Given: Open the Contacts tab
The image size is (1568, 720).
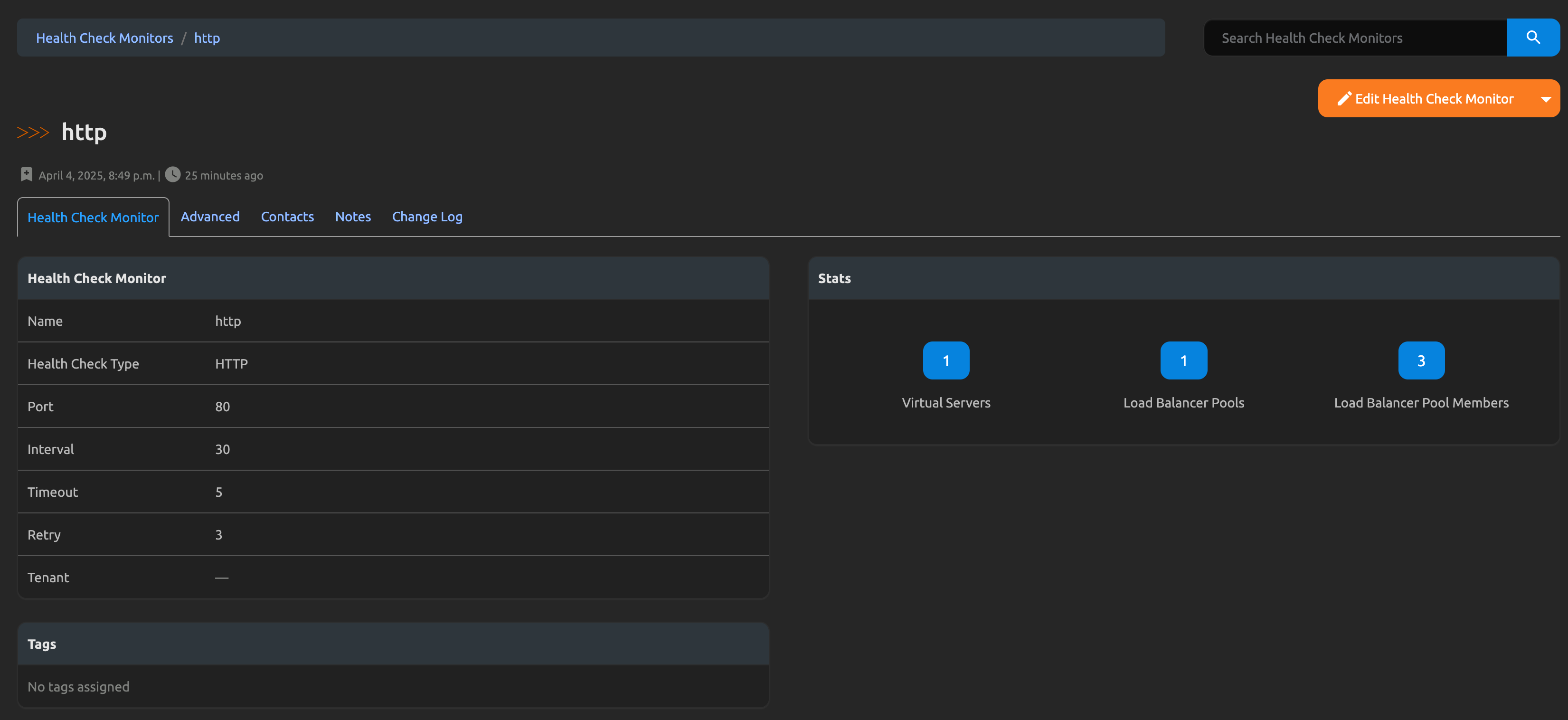Looking at the screenshot, I should [x=287, y=217].
